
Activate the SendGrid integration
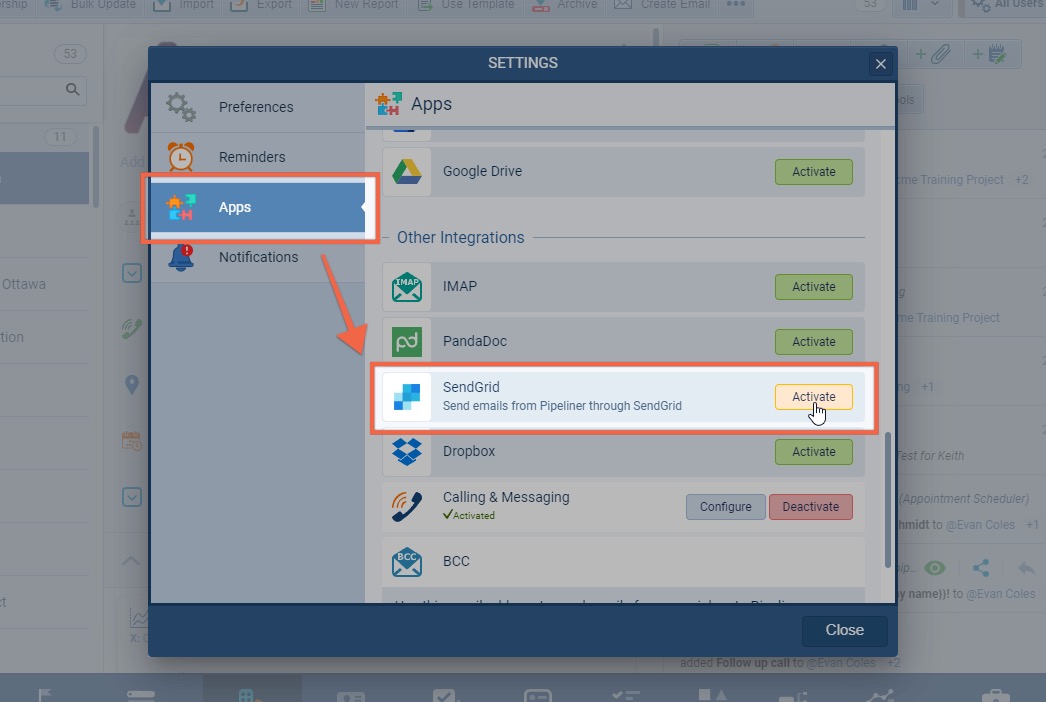point(813,397)
